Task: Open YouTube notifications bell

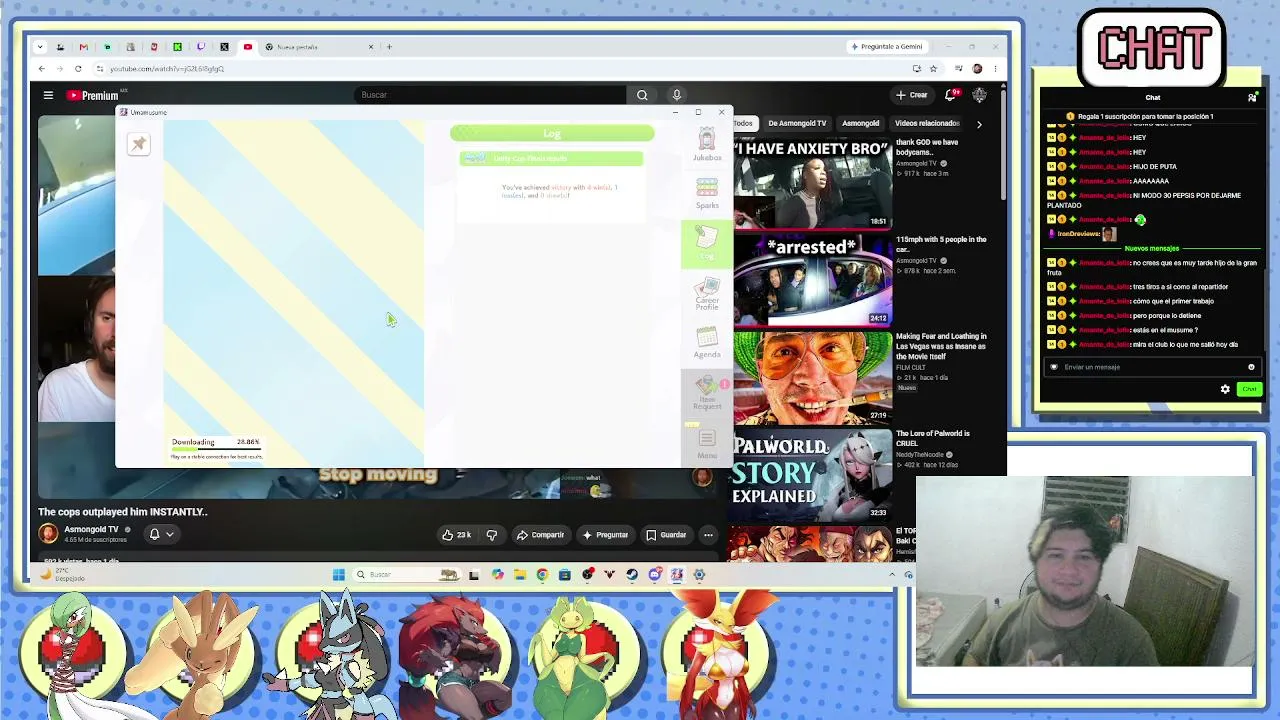Action: point(951,95)
